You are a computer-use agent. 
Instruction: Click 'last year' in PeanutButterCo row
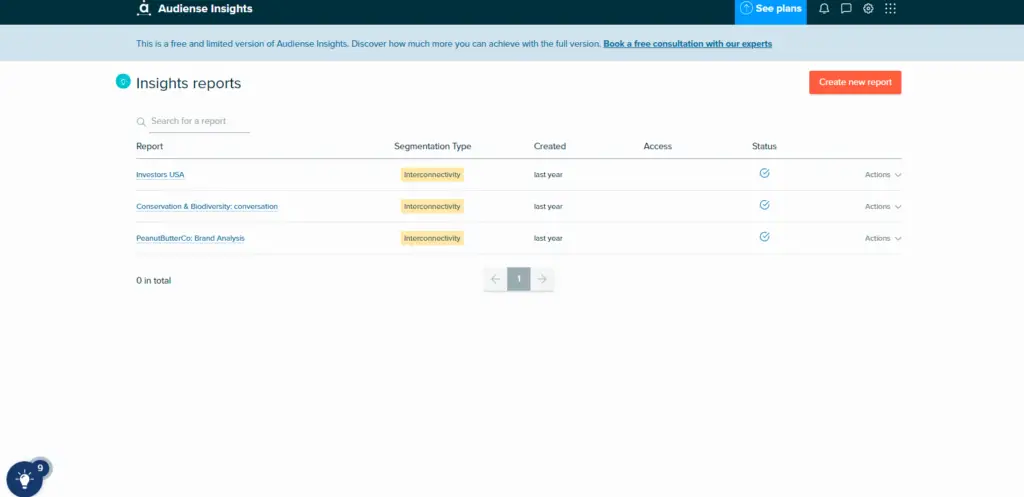point(548,238)
